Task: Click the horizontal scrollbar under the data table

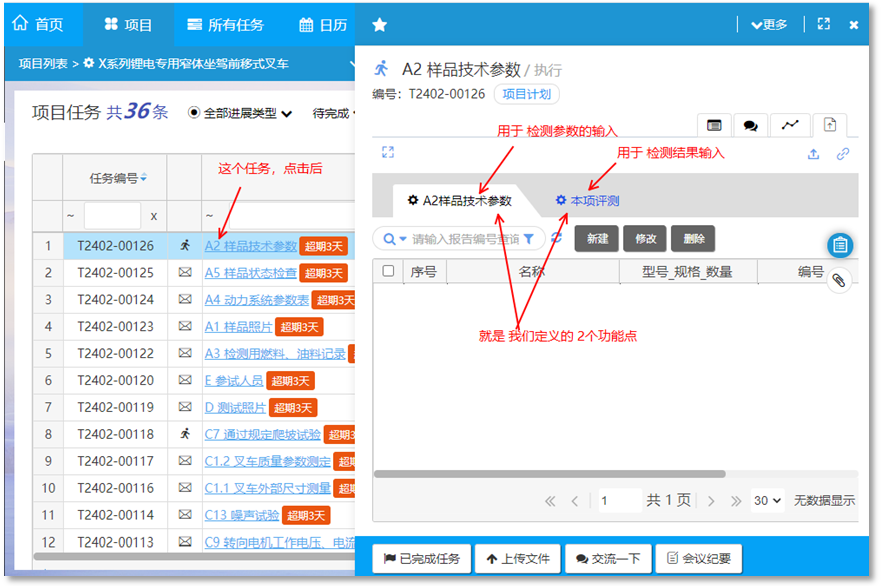Action: click(x=549, y=474)
